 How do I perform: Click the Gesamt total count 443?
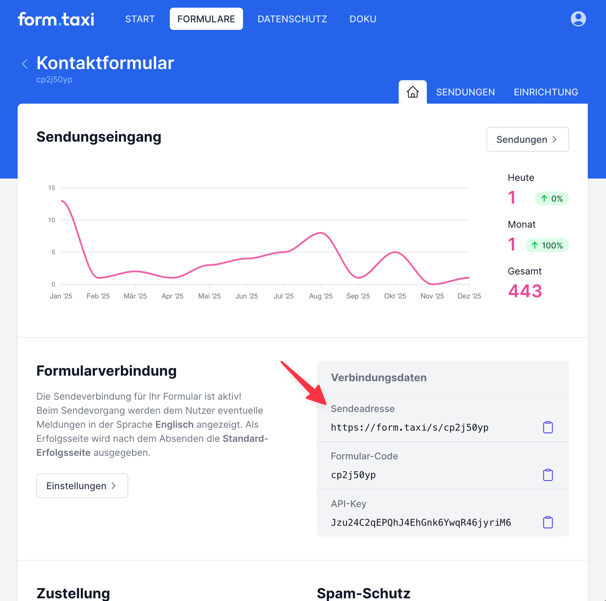pyautogui.click(x=525, y=291)
